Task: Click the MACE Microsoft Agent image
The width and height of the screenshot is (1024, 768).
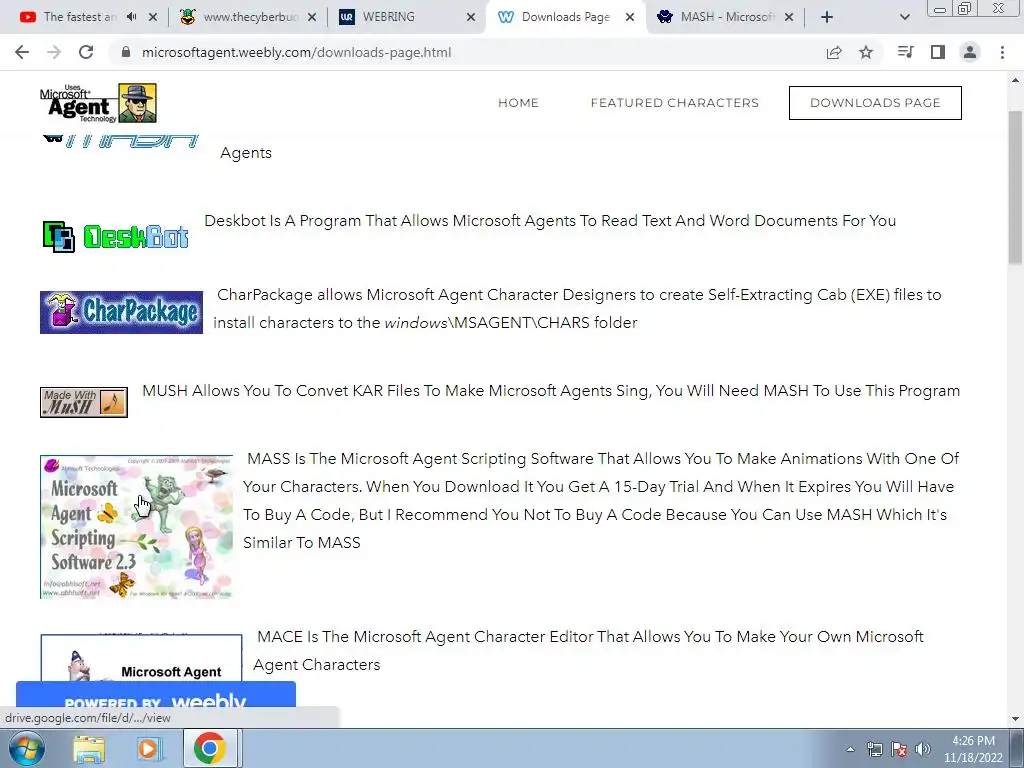Action: click(141, 657)
